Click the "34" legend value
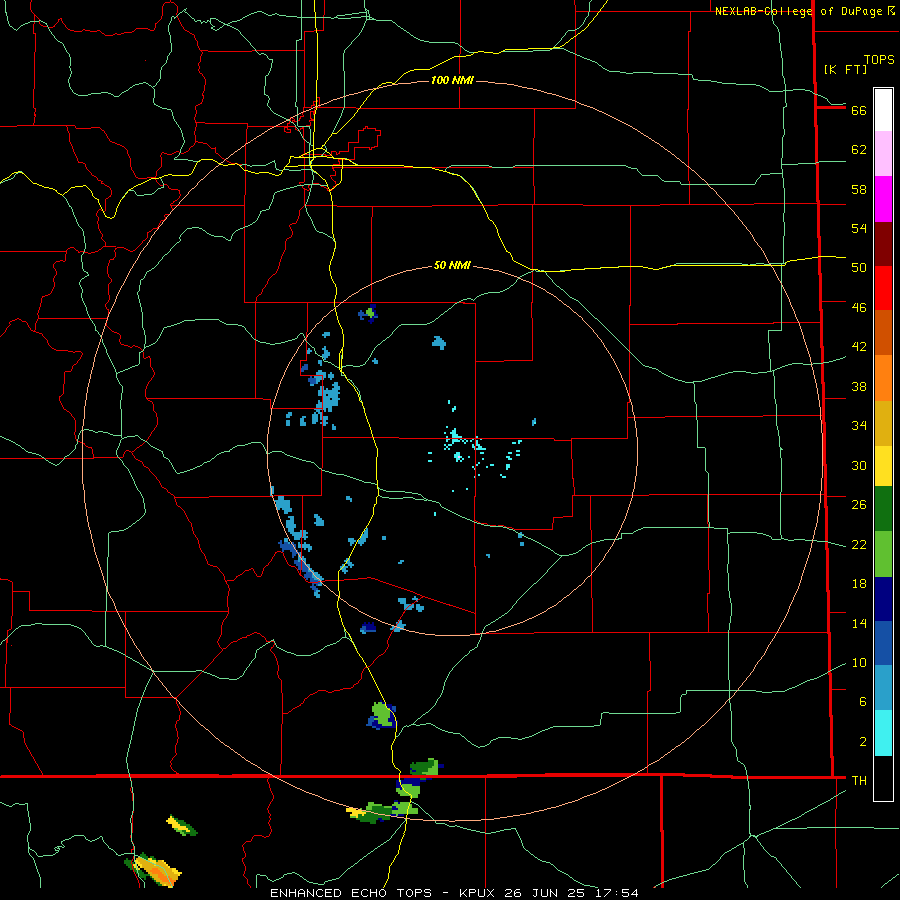 pos(859,426)
